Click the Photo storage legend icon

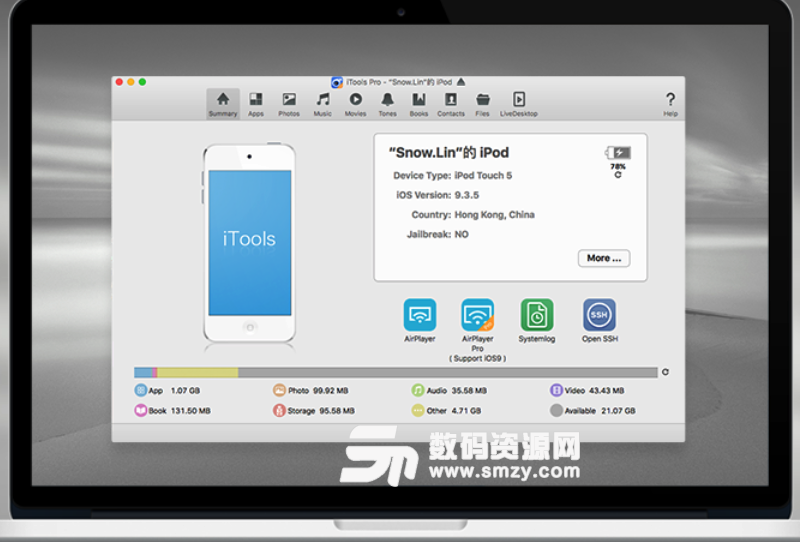[279, 390]
